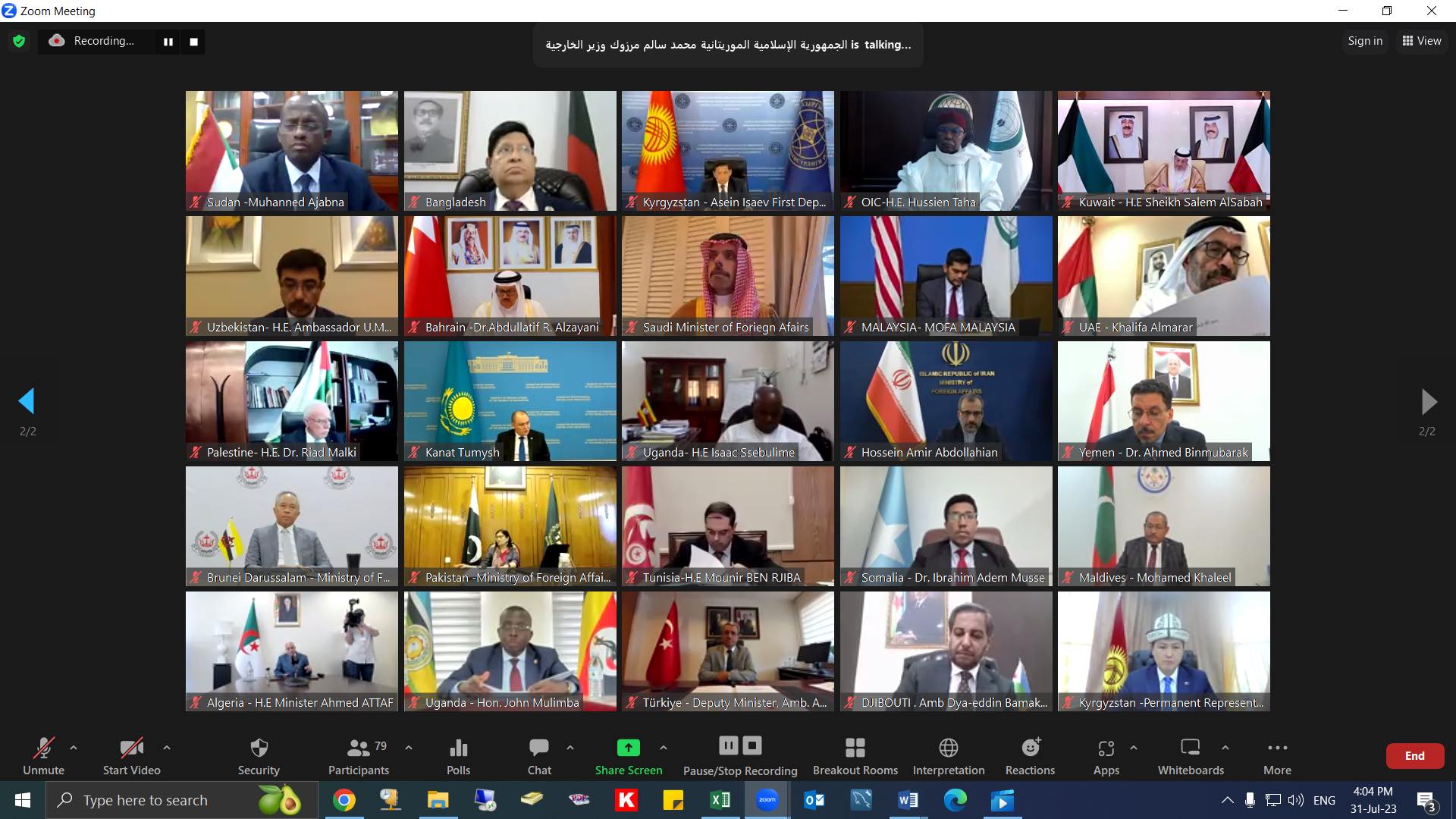Open Breakout Rooms

855,755
